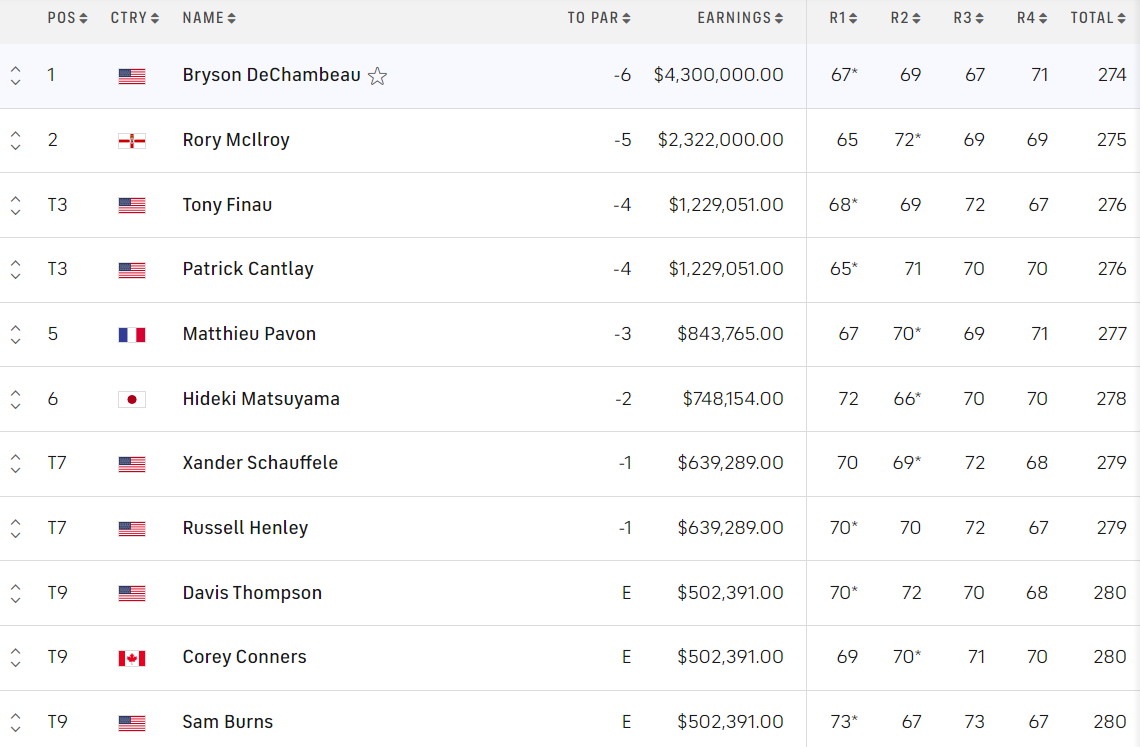Expand Hideki Matsuyama's scorecard row
This screenshot has height=747, width=1140.
pyautogui.click(x=15, y=399)
